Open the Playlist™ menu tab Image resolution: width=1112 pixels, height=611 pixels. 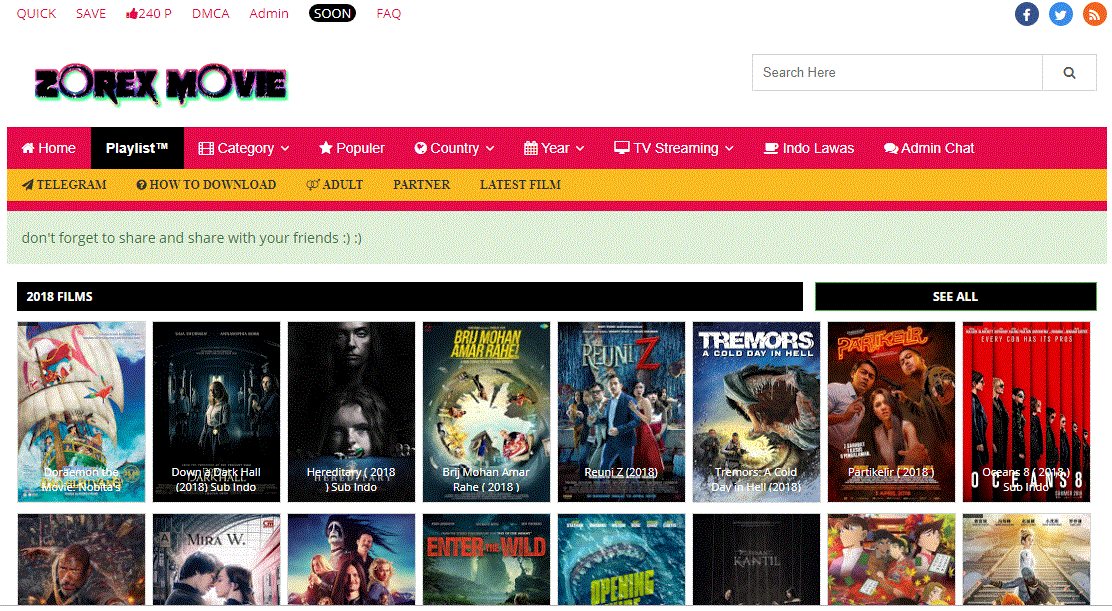[x=137, y=148]
